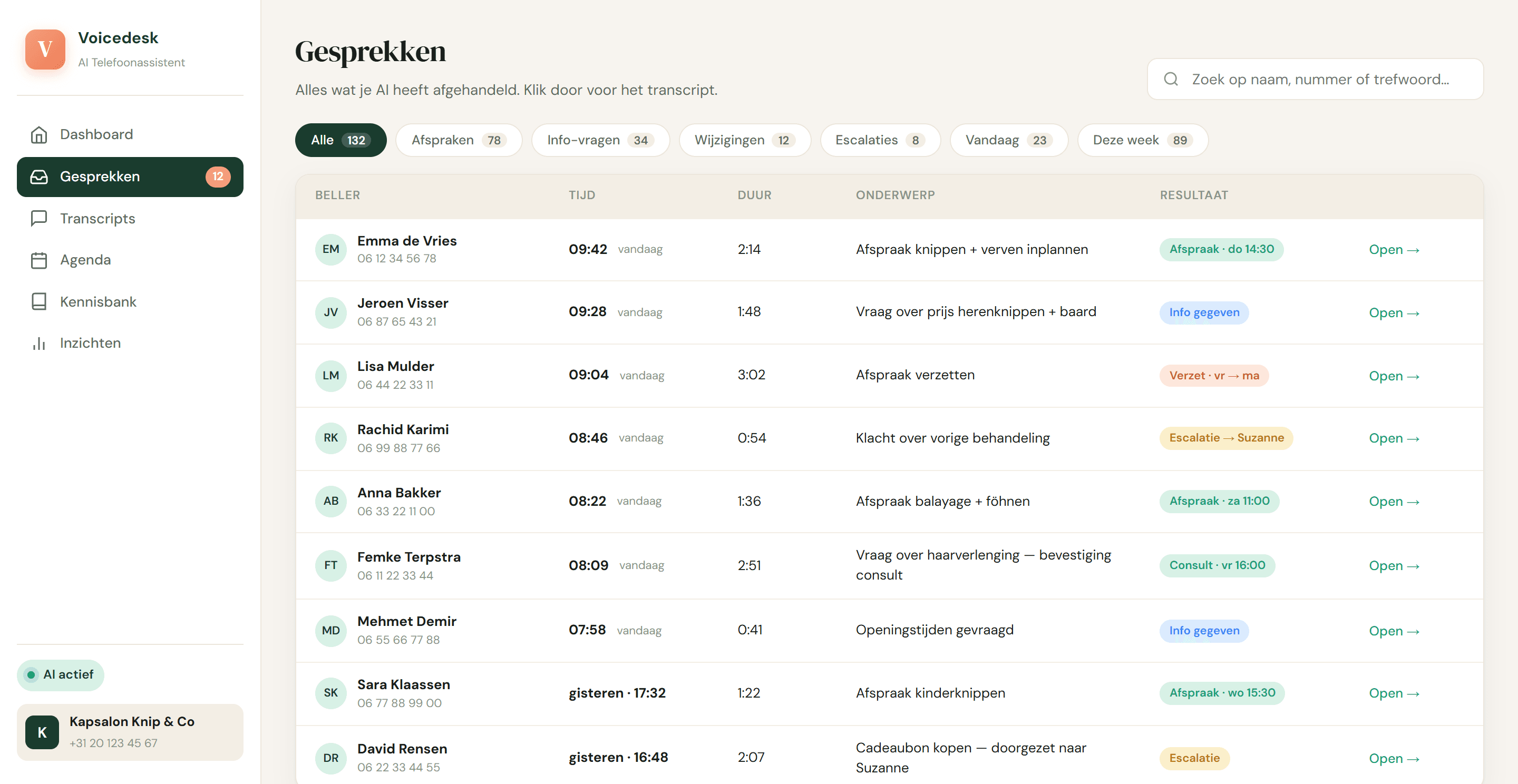The width and height of the screenshot is (1518, 784).
Task: Open Jeroen Visser conversation link
Action: [x=1394, y=313]
